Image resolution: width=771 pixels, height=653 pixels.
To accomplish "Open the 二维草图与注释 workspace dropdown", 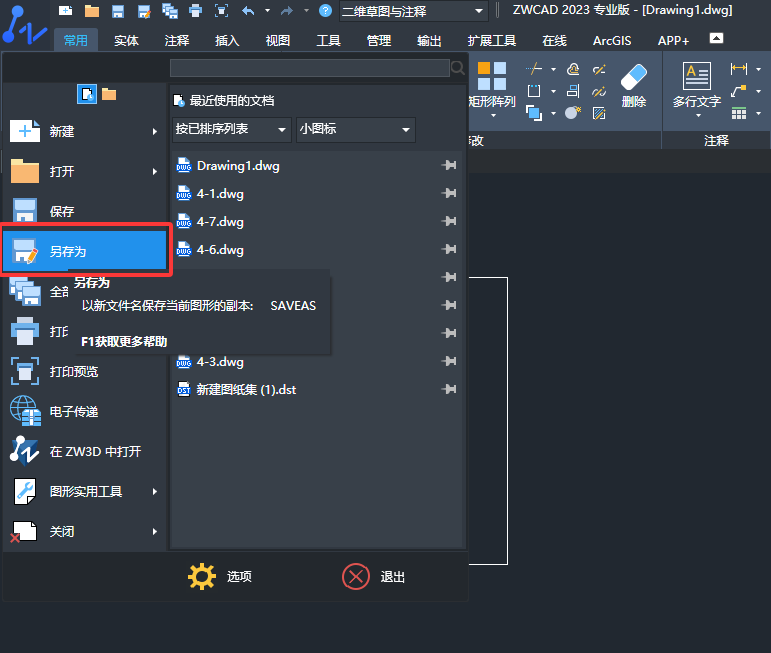I will tap(414, 11).
